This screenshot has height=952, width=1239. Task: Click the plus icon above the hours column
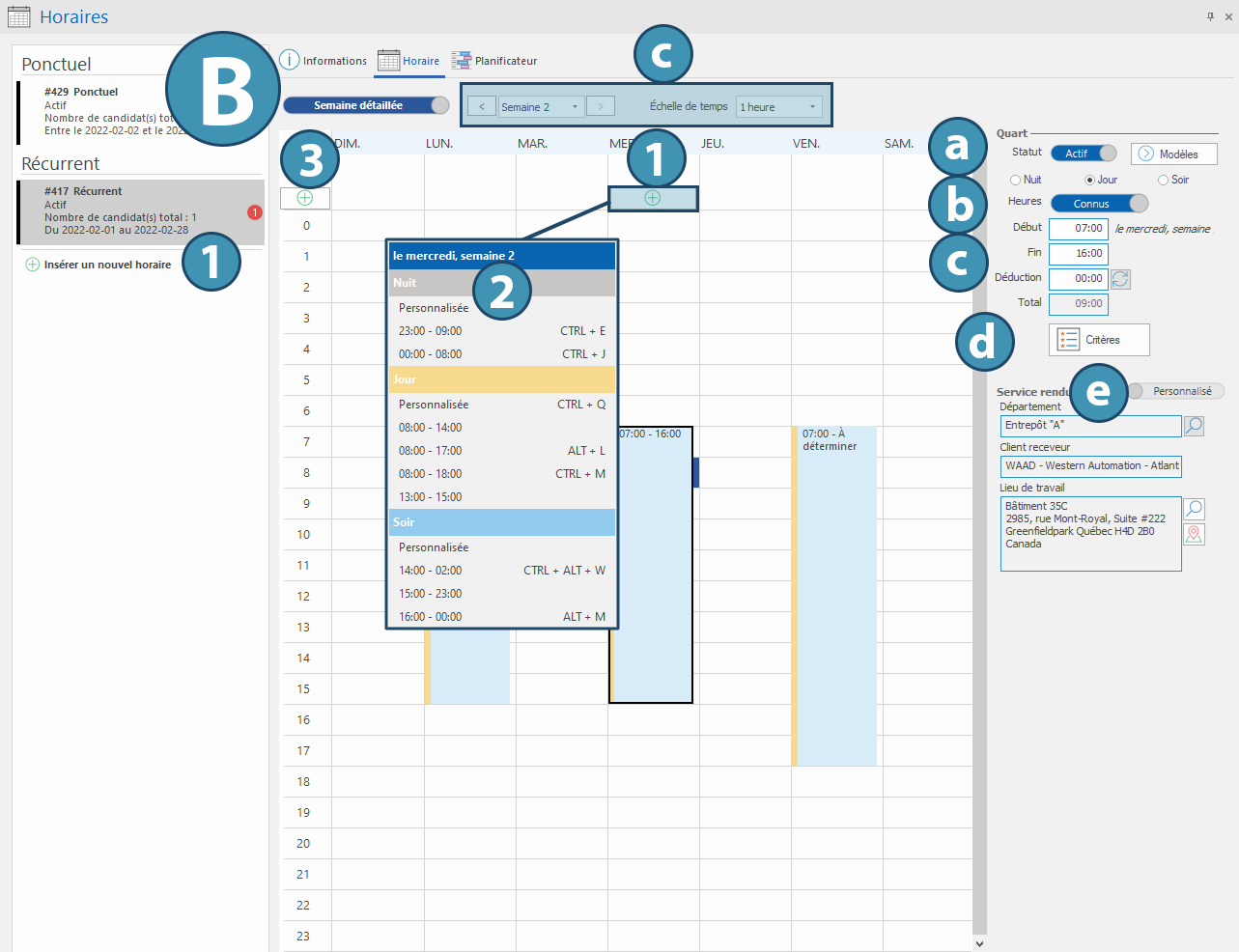pos(305,198)
